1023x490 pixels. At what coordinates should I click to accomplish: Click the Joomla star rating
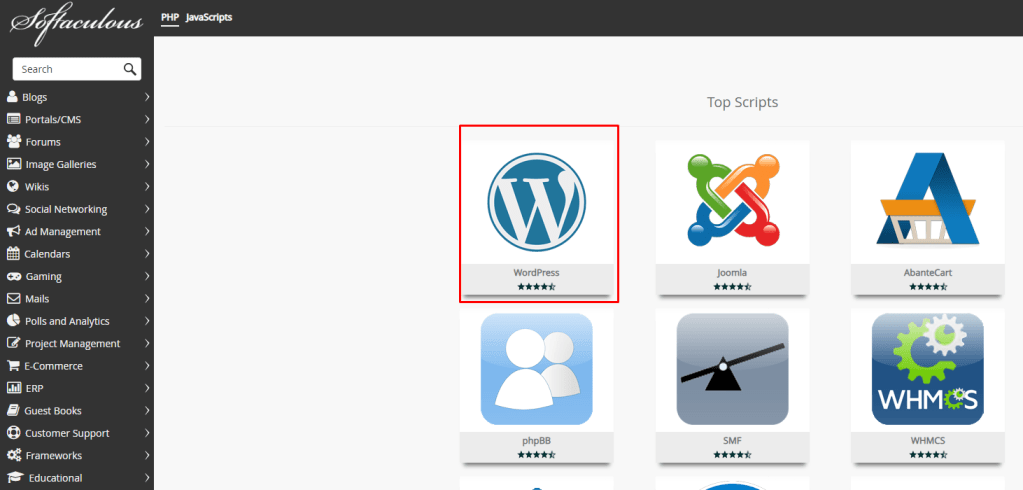click(733, 287)
